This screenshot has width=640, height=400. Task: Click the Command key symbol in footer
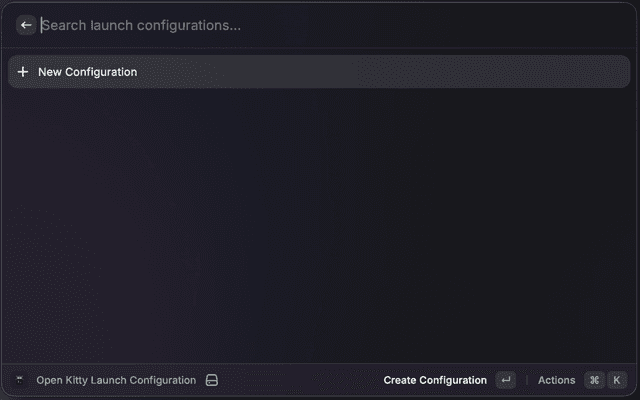pos(594,380)
